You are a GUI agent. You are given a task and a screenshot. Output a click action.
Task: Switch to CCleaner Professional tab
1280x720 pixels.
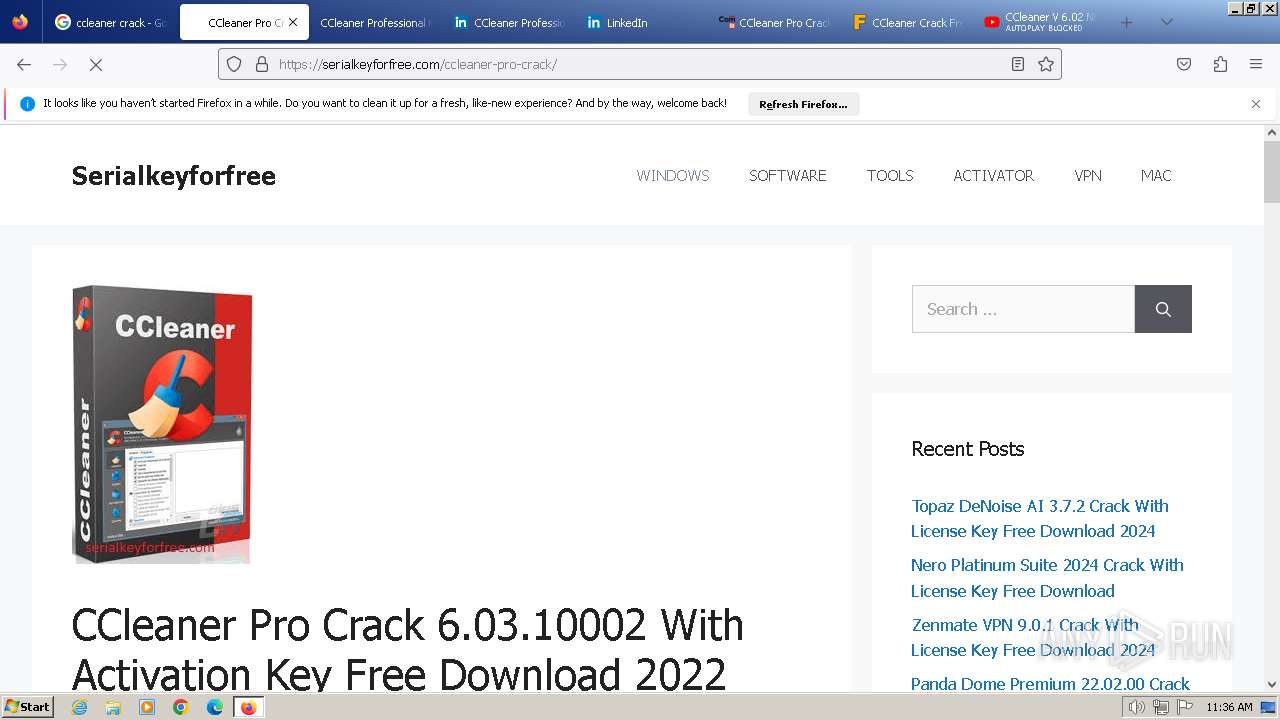[373, 22]
